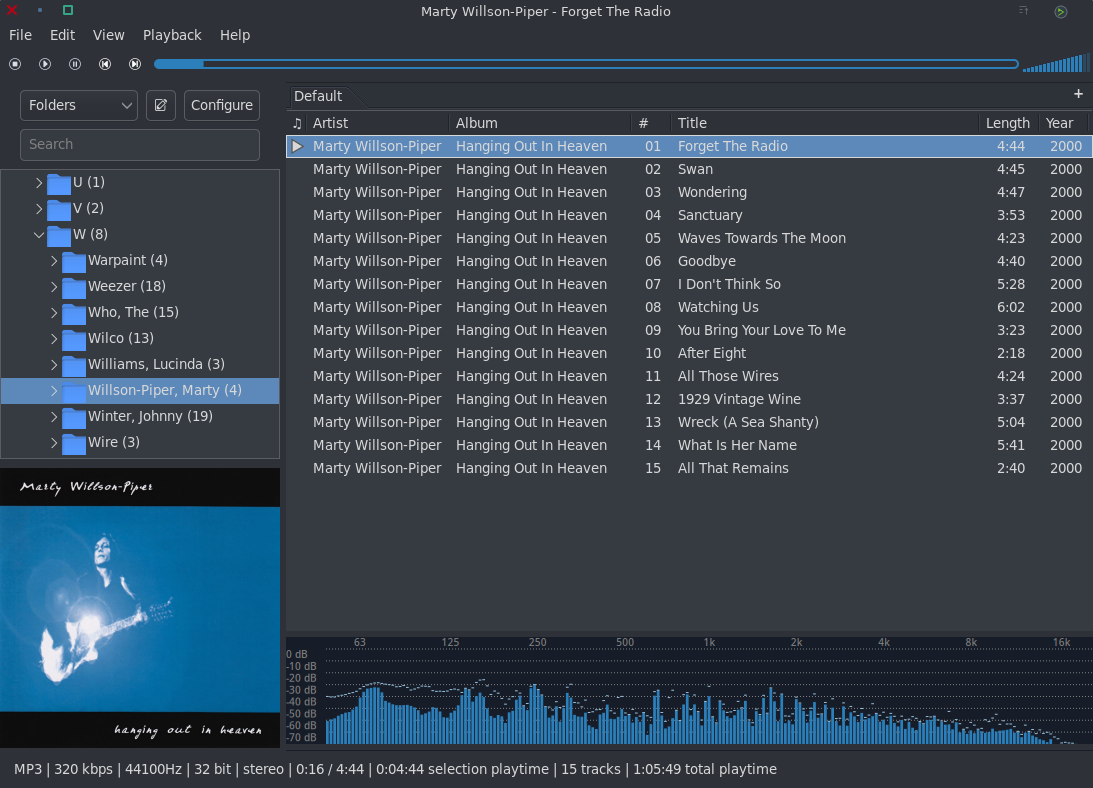Open the Playback menu
Screen dimensions: 1093x788
[172, 35]
